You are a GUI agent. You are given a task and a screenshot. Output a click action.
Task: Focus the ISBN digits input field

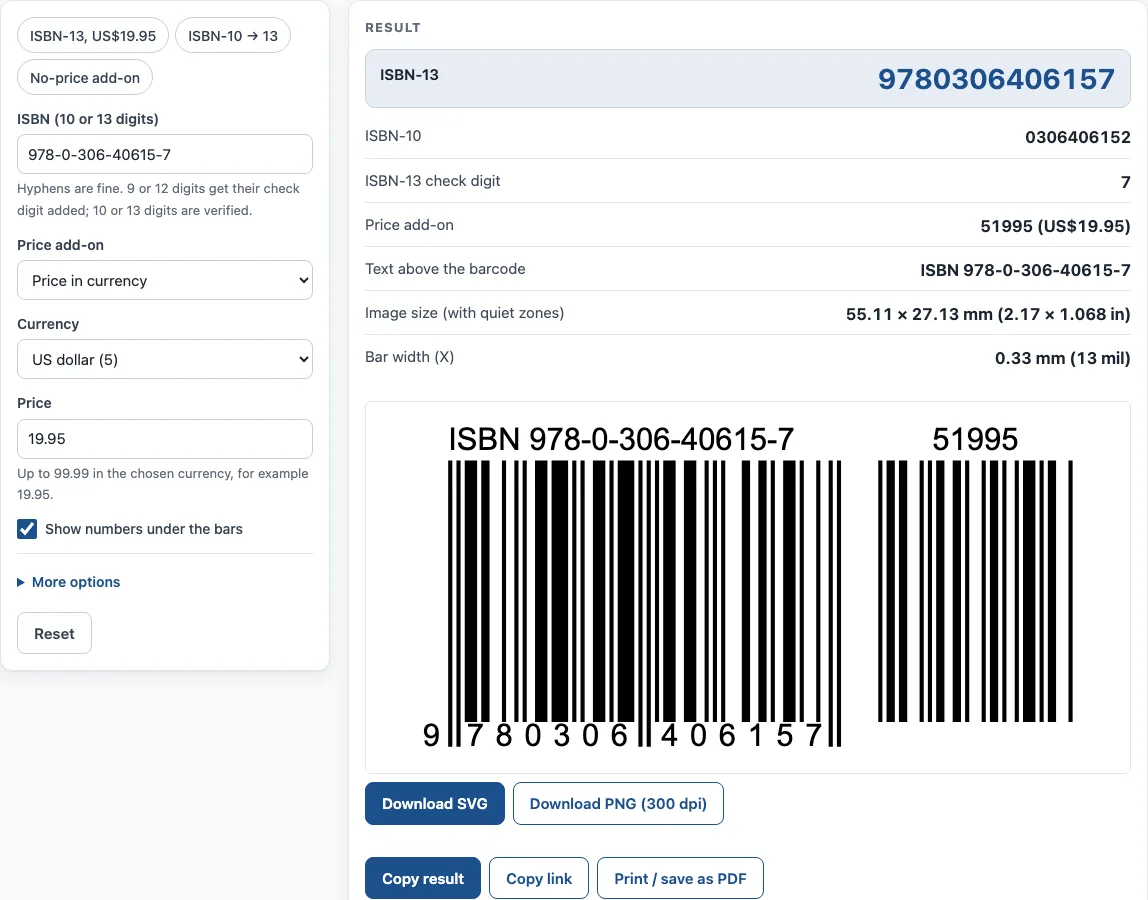click(x=165, y=155)
